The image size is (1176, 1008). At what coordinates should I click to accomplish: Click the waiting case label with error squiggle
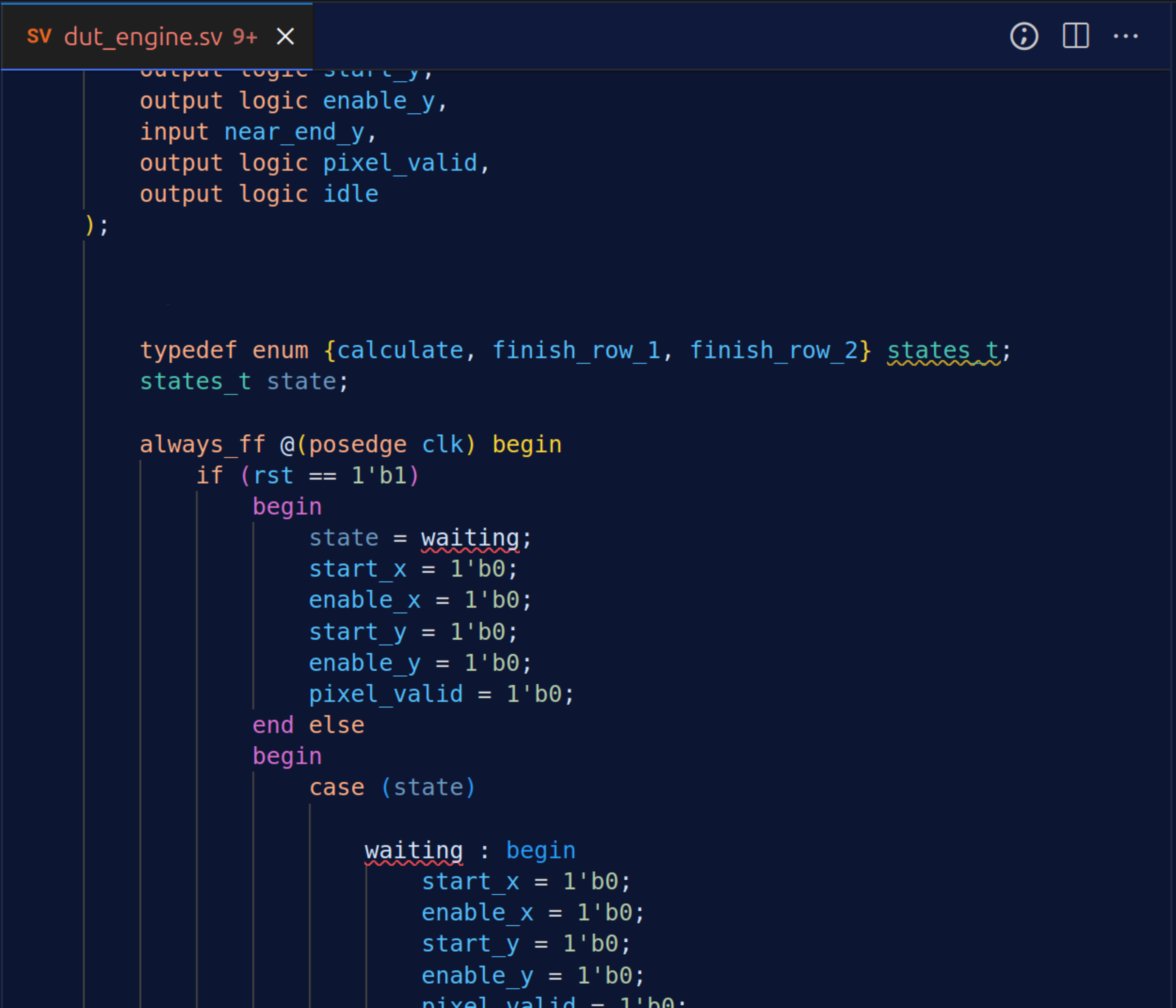tap(413, 851)
